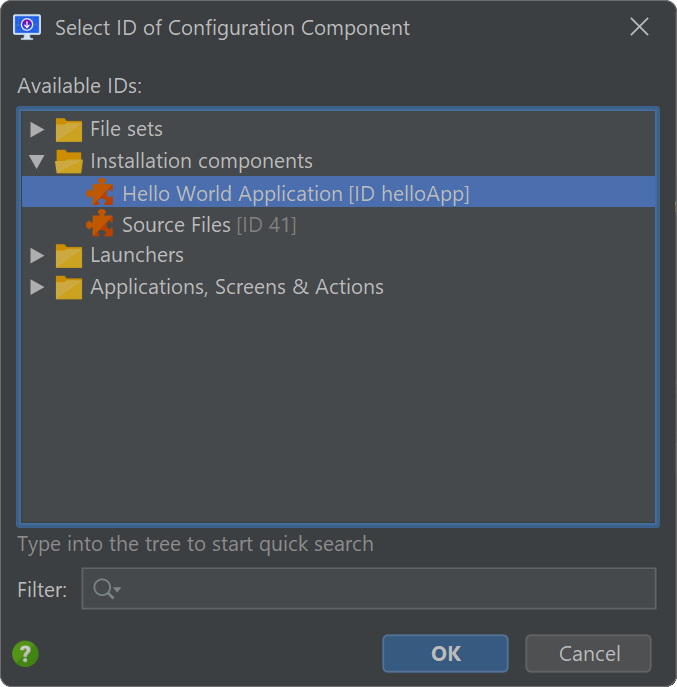Click the File sets folder icon
This screenshot has width=677, height=687.
(x=69, y=130)
